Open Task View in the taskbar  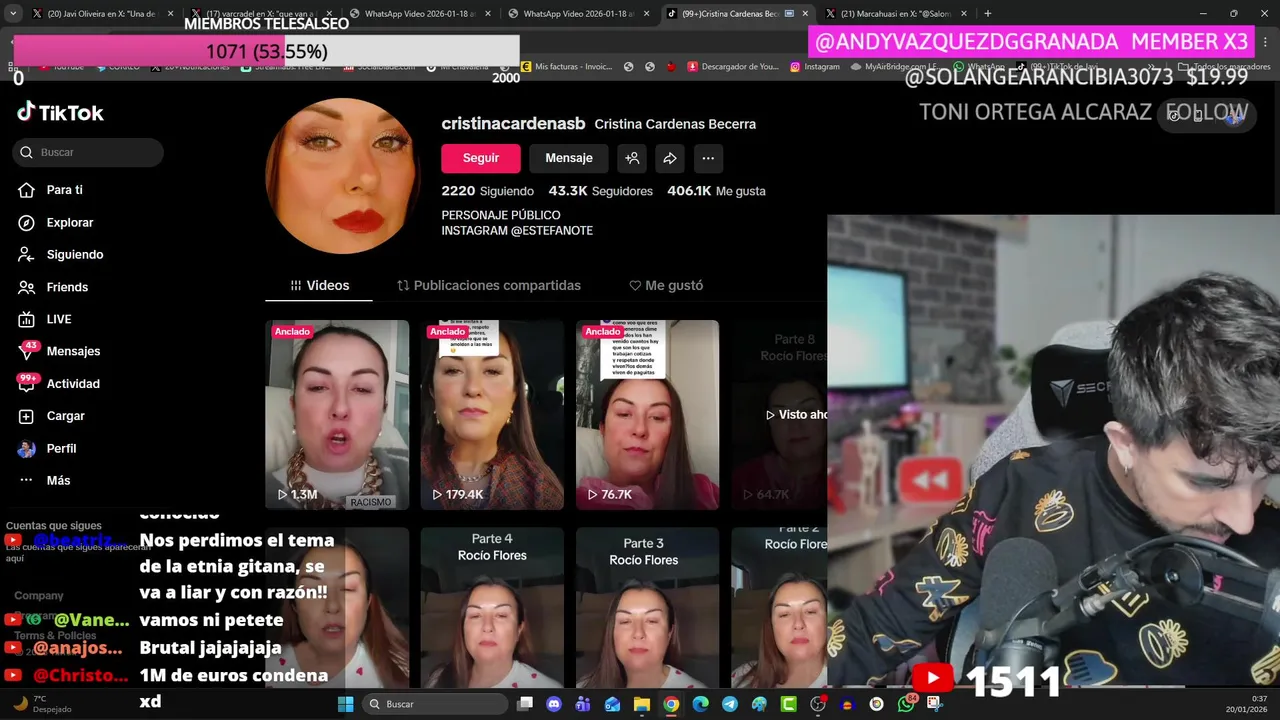tap(525, 704)
